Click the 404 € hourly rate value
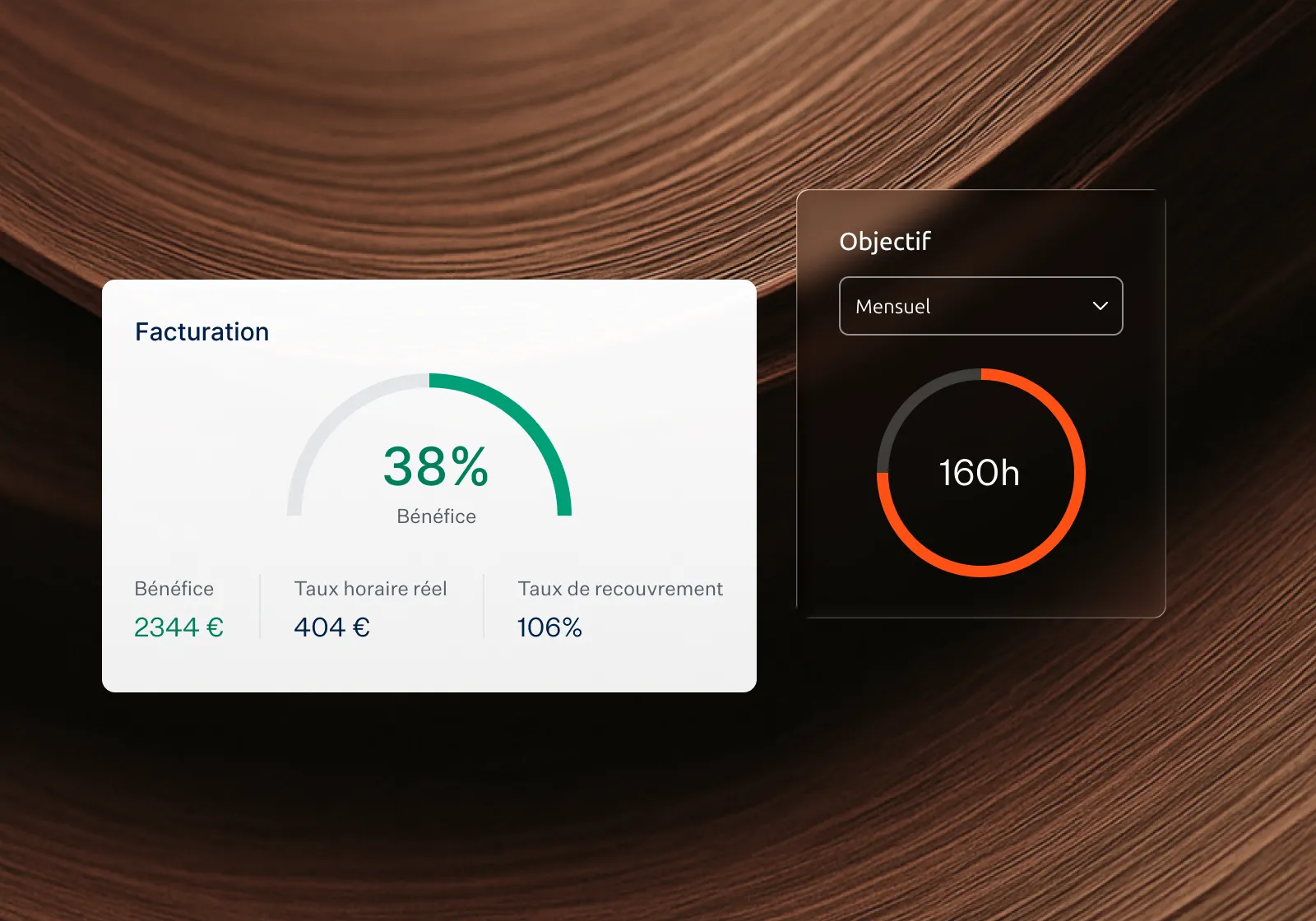This screenshot has width=1316, height=921. coord(332,627)
